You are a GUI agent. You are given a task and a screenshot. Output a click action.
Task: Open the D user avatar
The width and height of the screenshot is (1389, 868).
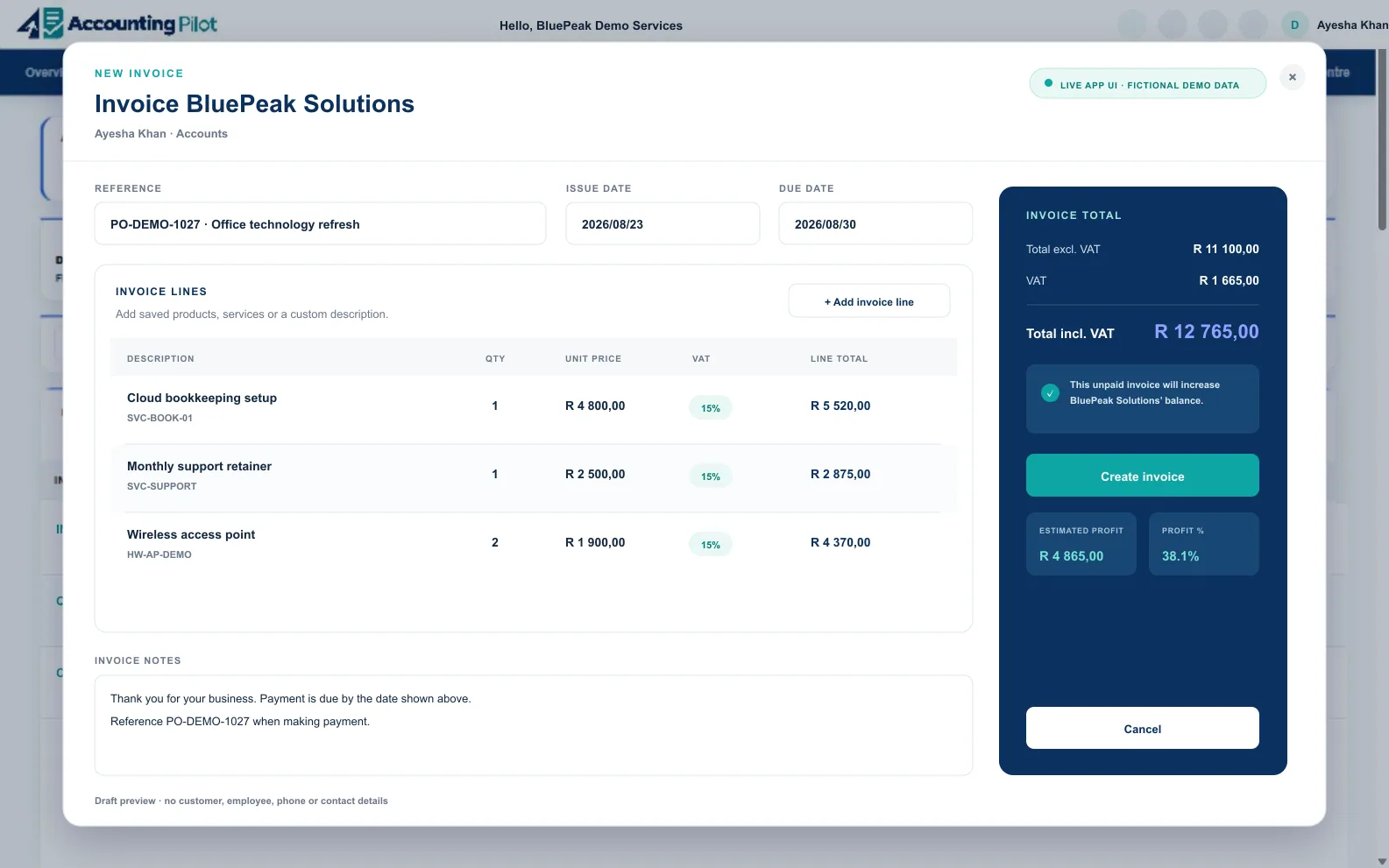point(1294,25)
